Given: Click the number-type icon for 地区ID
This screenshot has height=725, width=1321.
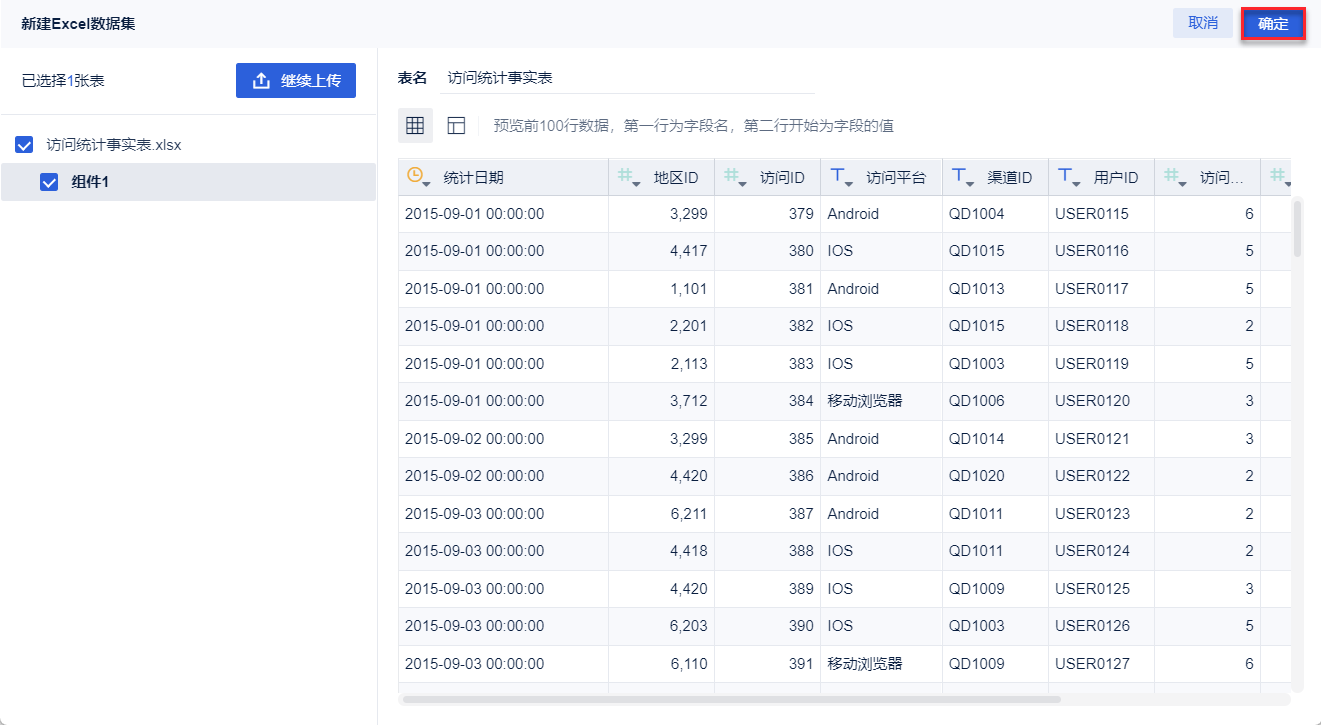Looking at the screenshot, I should point(628,177).
